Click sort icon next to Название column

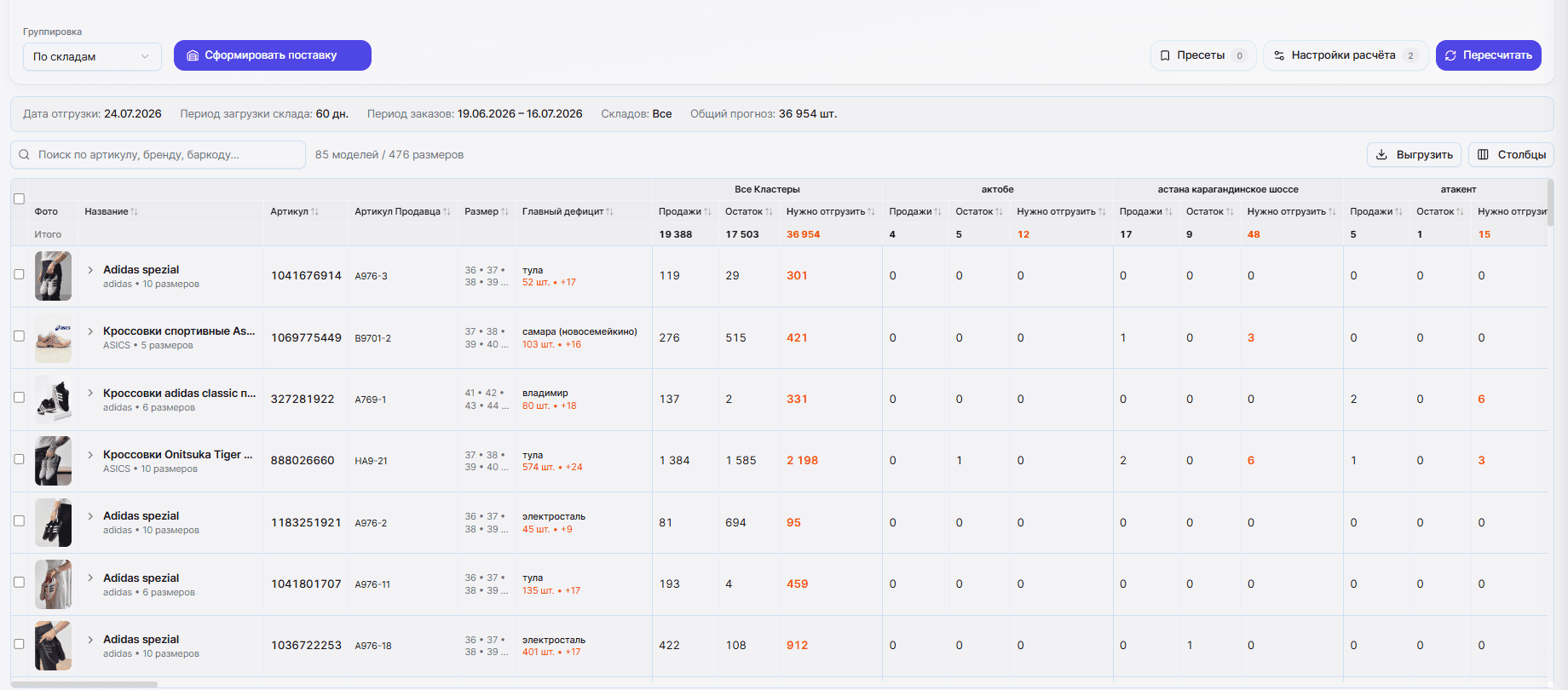pyautogui.click(x=135, y=211)
